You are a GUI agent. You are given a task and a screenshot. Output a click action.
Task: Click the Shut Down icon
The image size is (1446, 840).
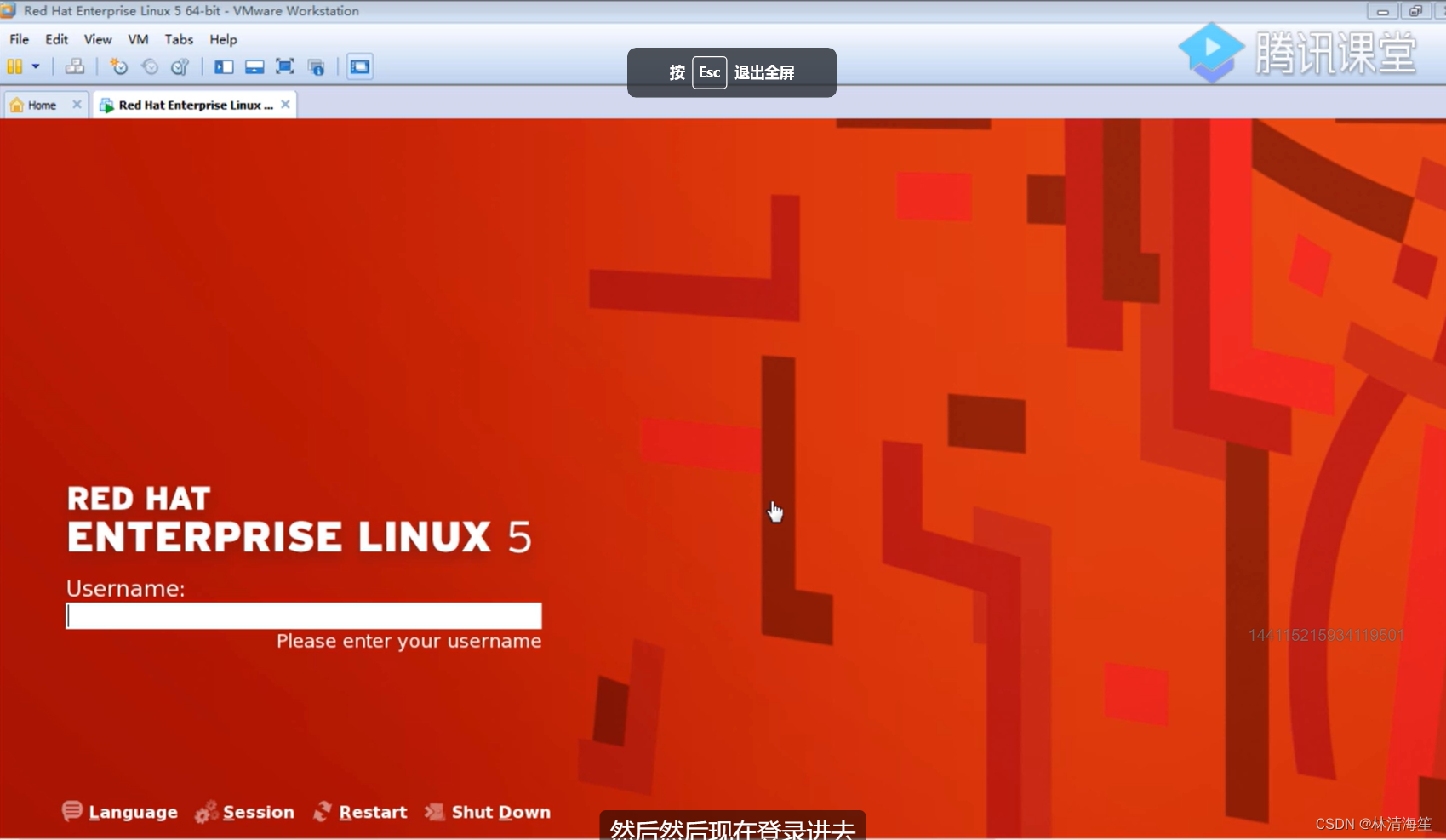435,812
